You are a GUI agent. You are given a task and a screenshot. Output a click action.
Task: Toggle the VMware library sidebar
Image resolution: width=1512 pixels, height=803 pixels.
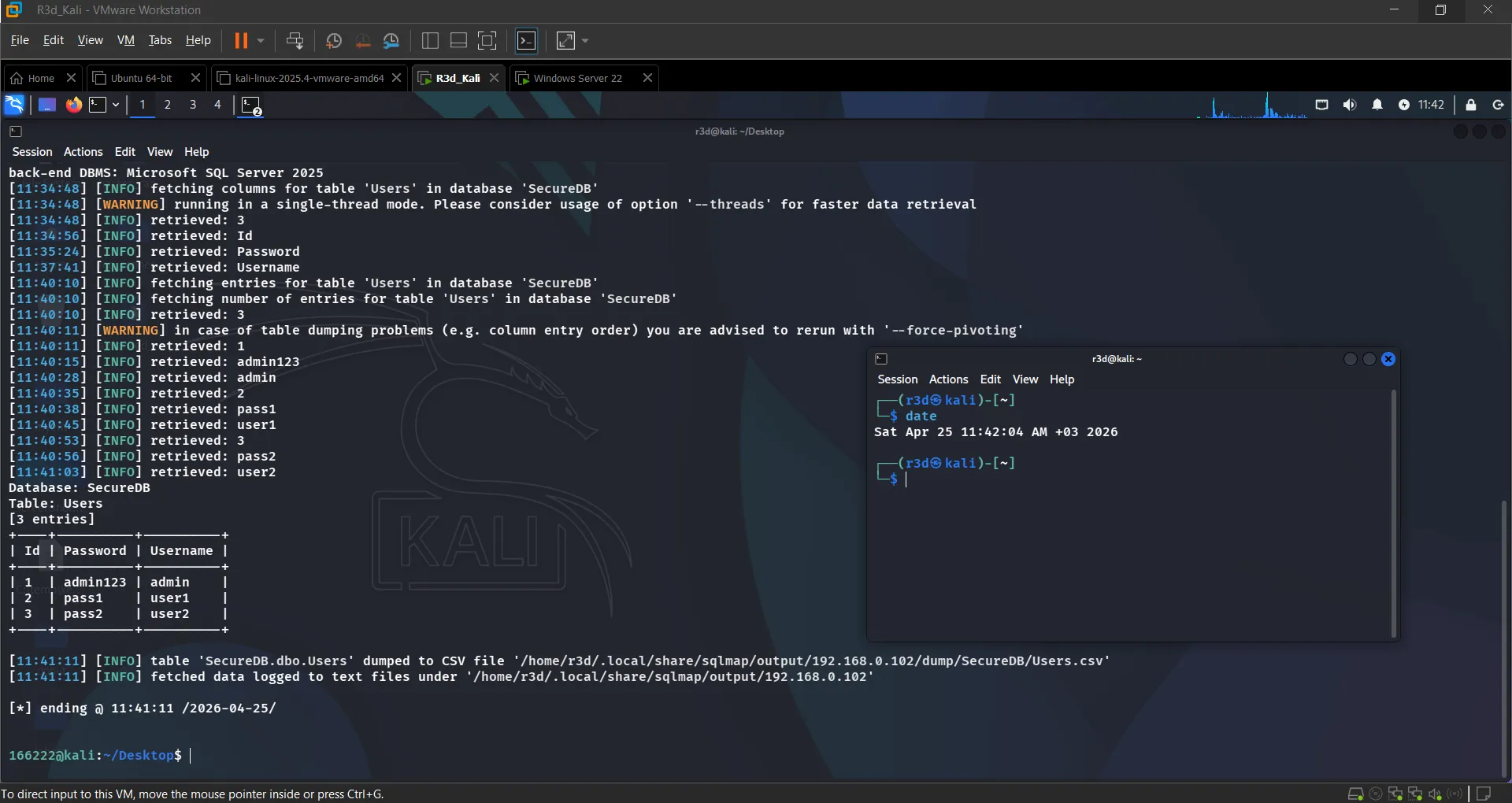click(x=430, y=40)
